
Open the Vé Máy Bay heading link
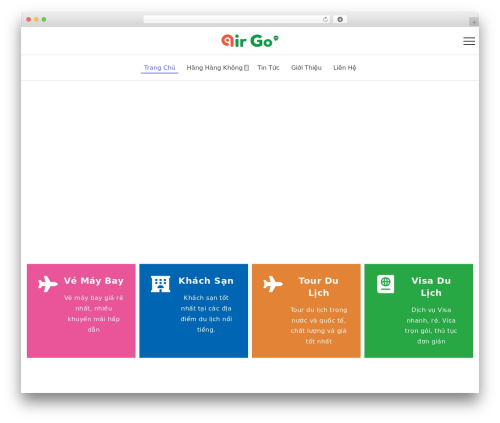click(x=94, y=281)
